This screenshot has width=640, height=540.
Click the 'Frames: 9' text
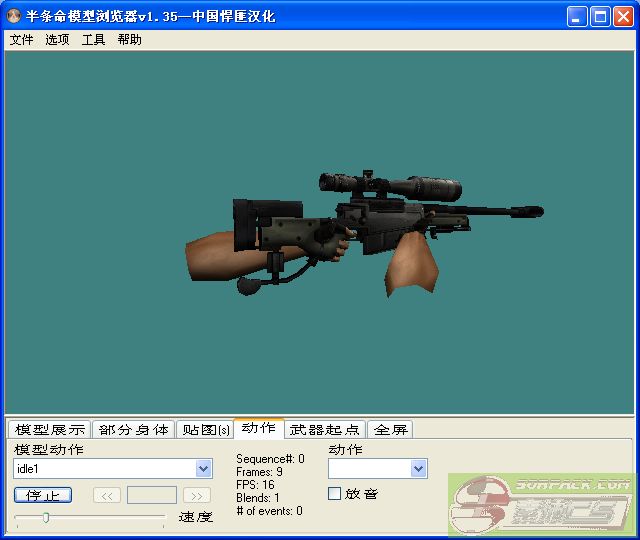click(259, 472)
